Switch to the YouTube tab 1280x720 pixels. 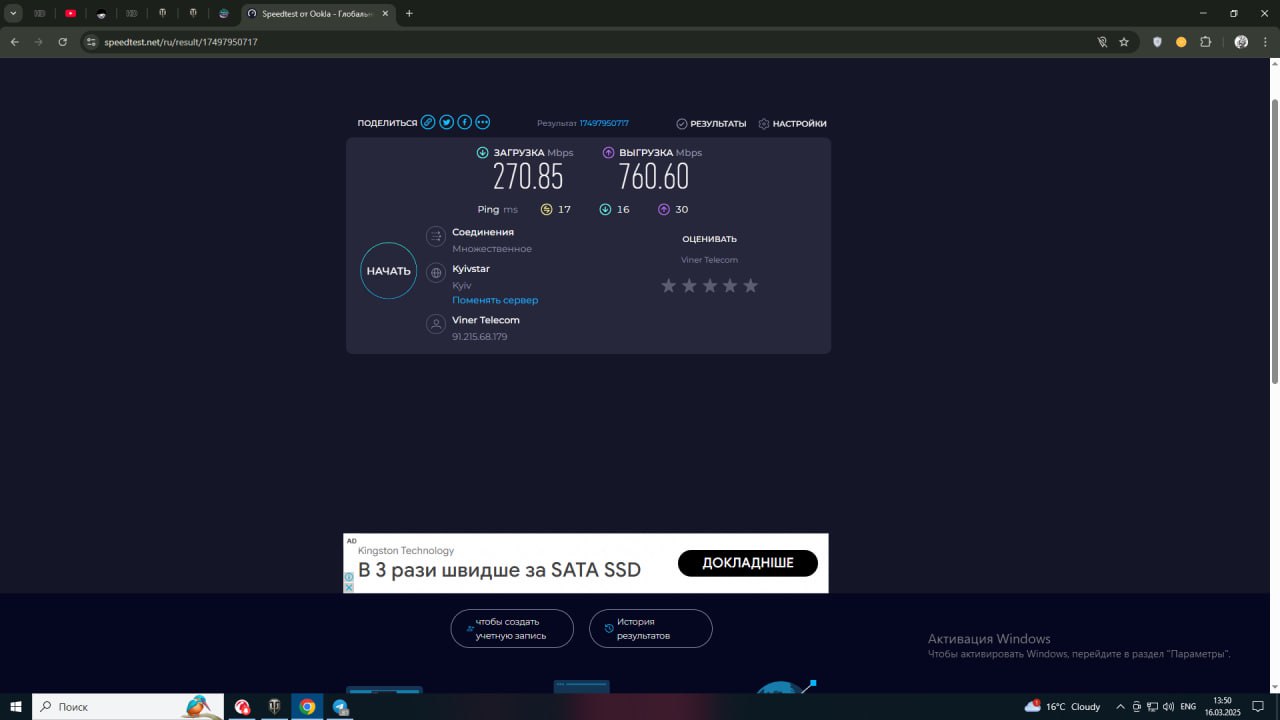tap(70, 13)
